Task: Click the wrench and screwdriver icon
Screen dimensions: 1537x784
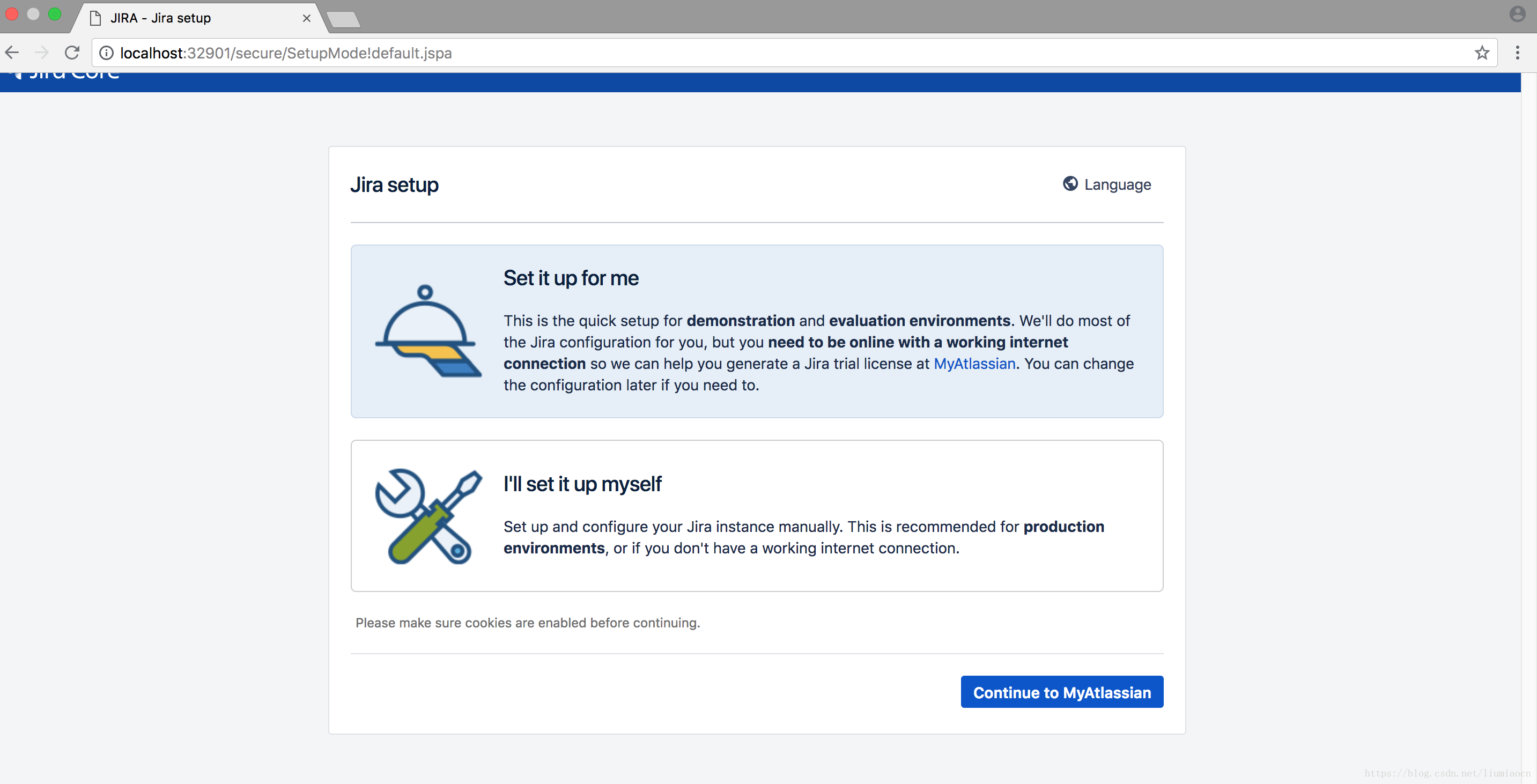Action: pyautogui.click(x=428, y=516)
